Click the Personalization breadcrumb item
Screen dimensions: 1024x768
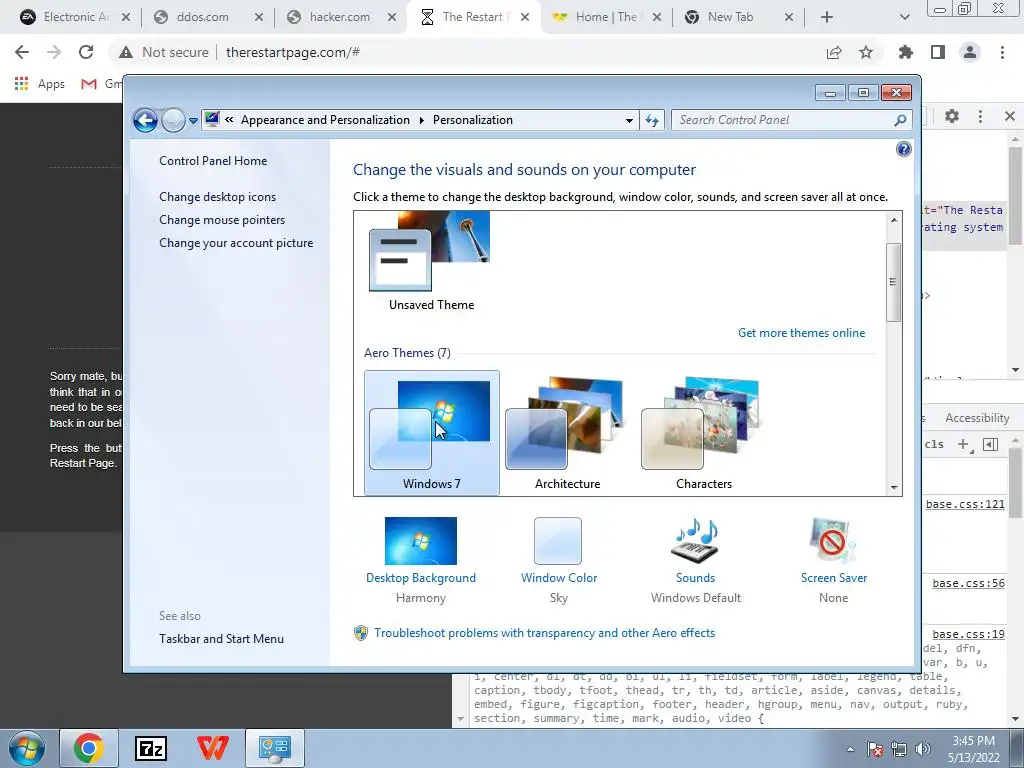pyautogui.click(x=473, y=120)
